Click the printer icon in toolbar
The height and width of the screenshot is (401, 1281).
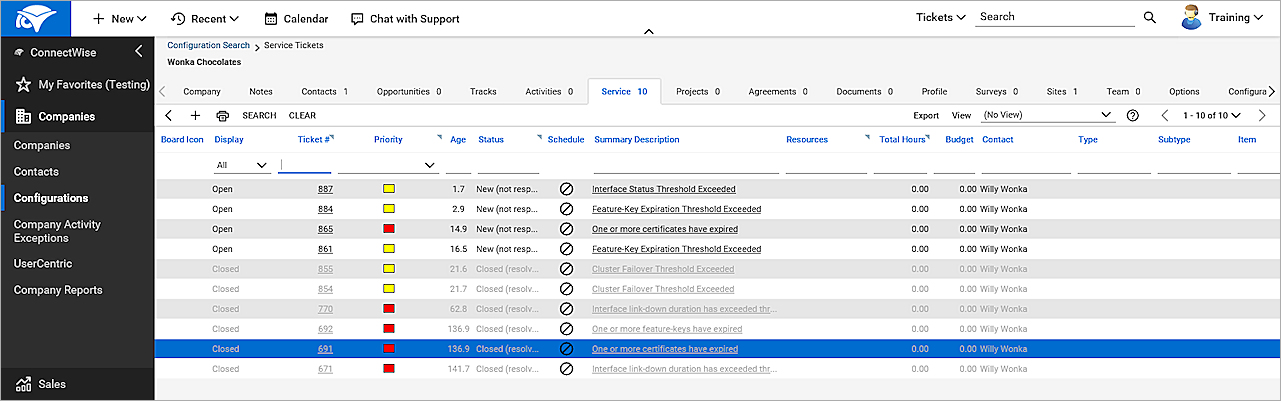[x=223, y=116]
